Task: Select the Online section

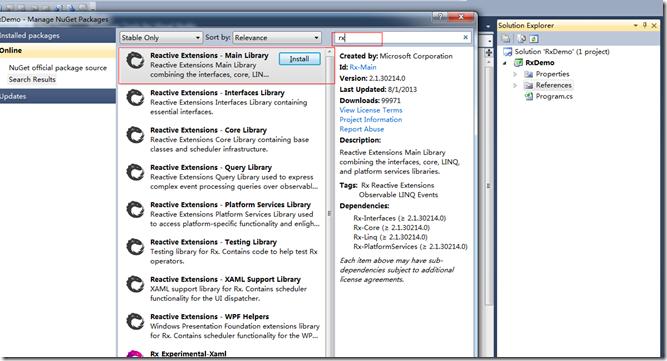Action: coord(58,51)
